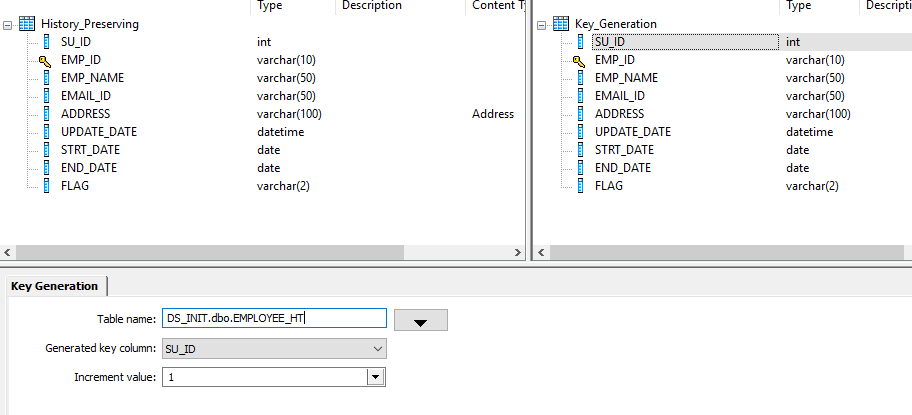Click column icon beside ADDRESS in Key_Generation
Viewport: 912px width, 415px height.
click(580, 114)
